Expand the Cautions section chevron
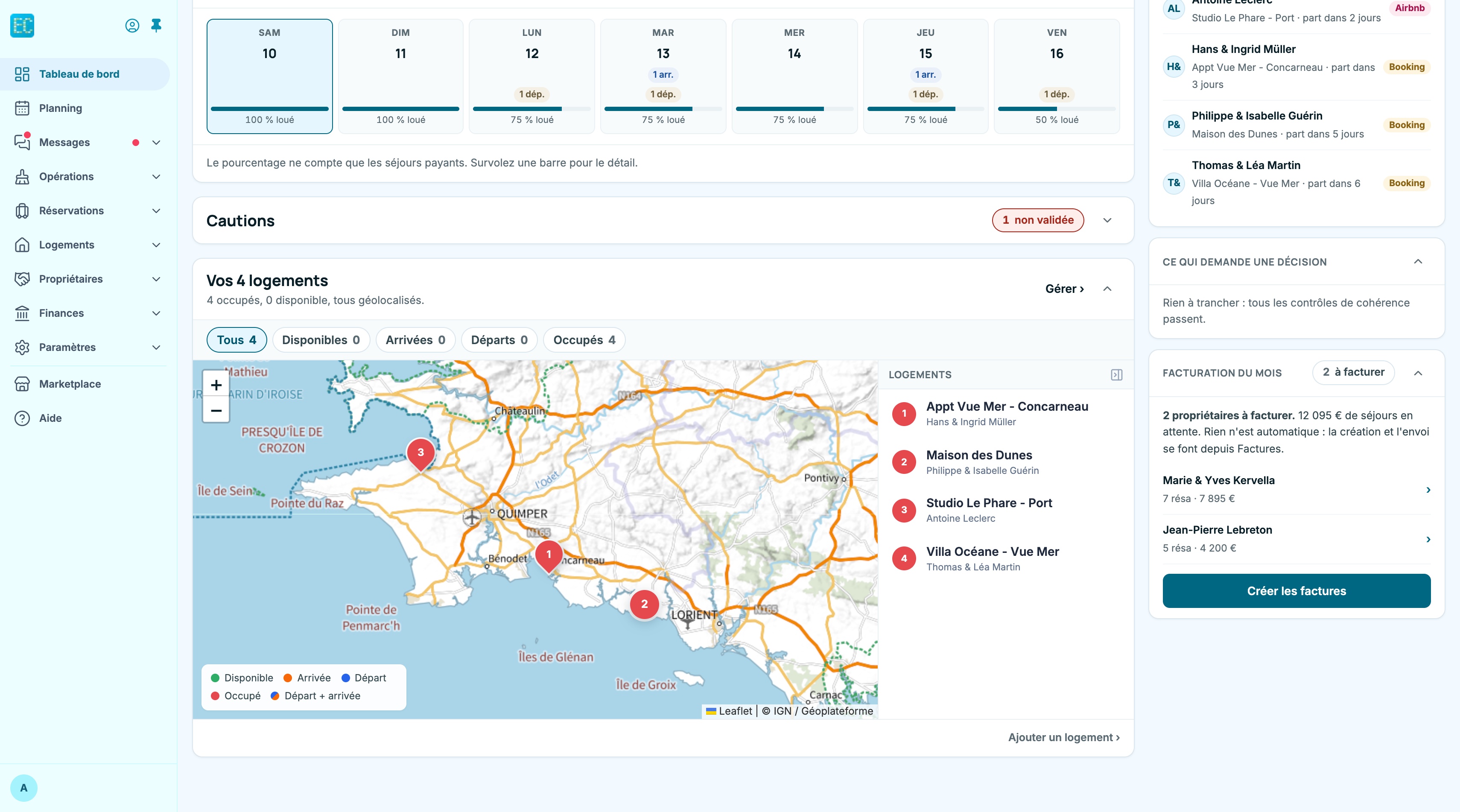 (1107, 220)
